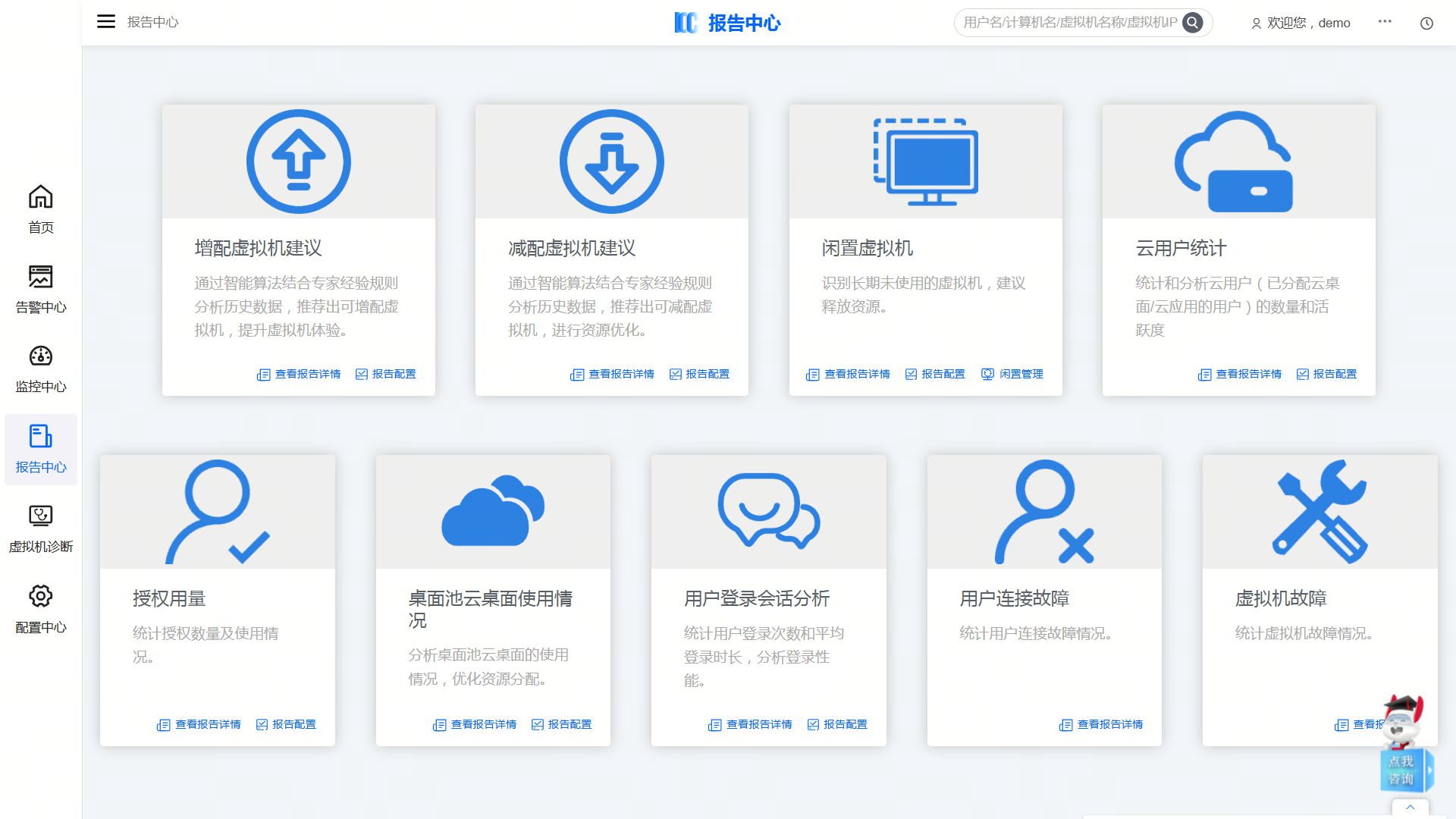1456x819 pixels.
Task: Select the VM Diagnosis sidebar item
Action: click(x=41, y=528)
